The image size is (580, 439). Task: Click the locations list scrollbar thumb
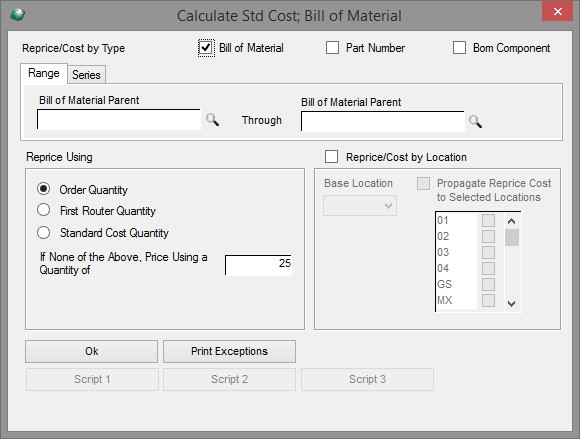tap(512, 237)
